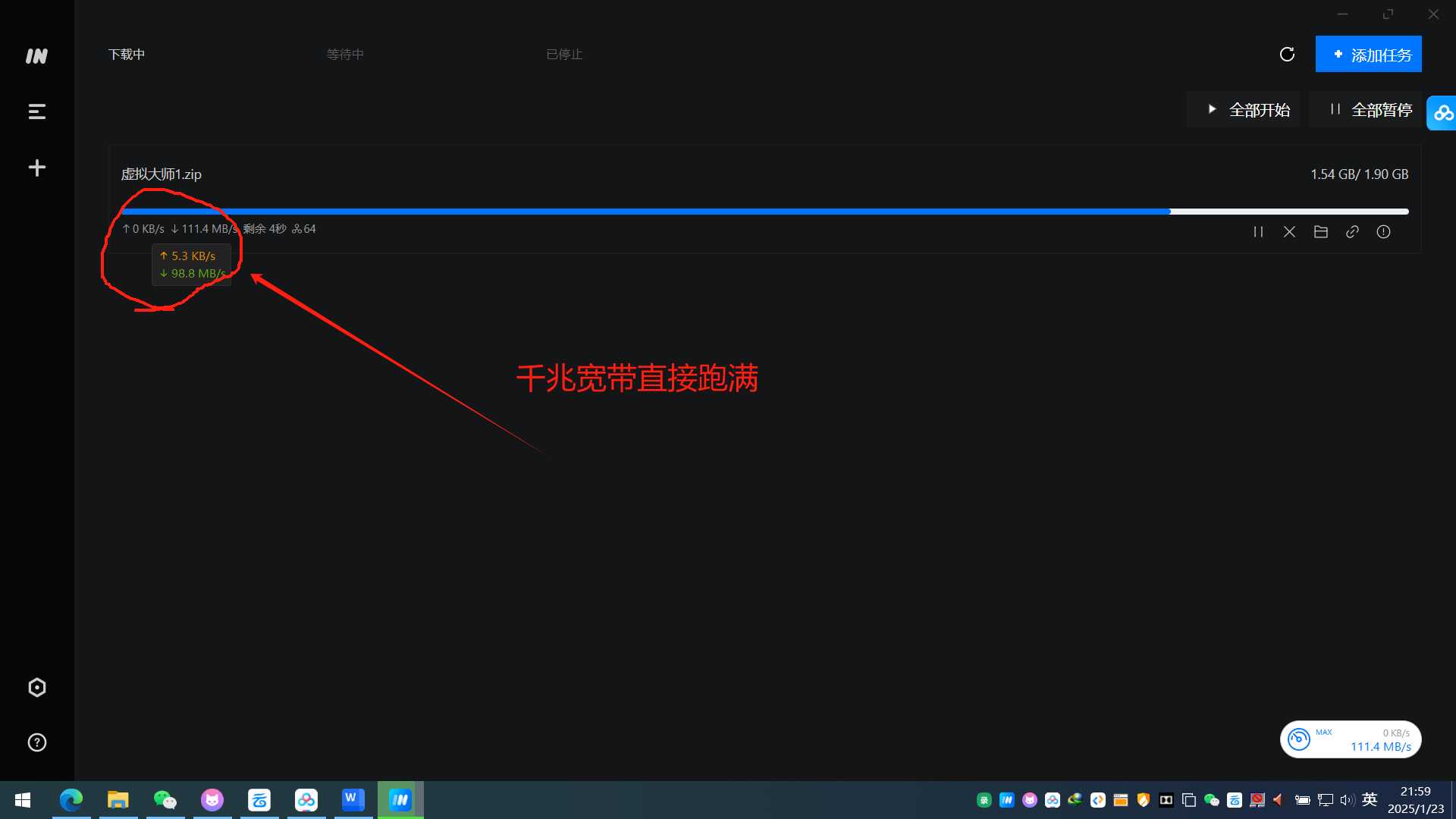Click the active IN downloader taskbar icon

[400, 800]
